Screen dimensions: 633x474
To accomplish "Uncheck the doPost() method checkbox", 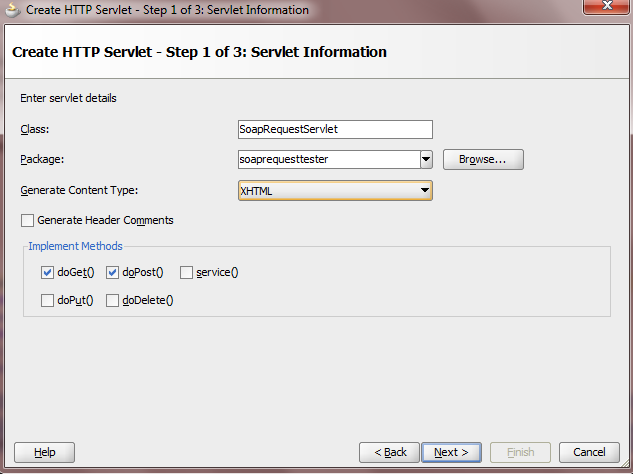I will [113, 272].
